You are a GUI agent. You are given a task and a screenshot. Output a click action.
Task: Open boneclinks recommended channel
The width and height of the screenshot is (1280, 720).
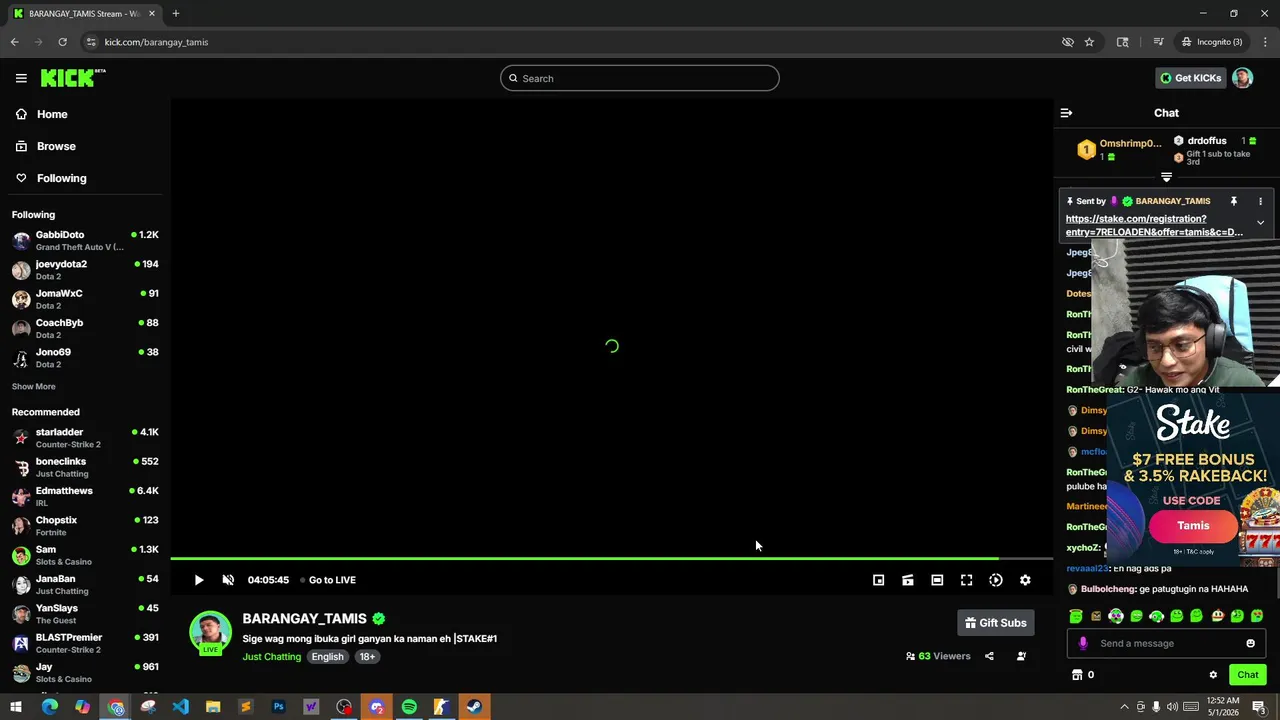pos(85,467)
